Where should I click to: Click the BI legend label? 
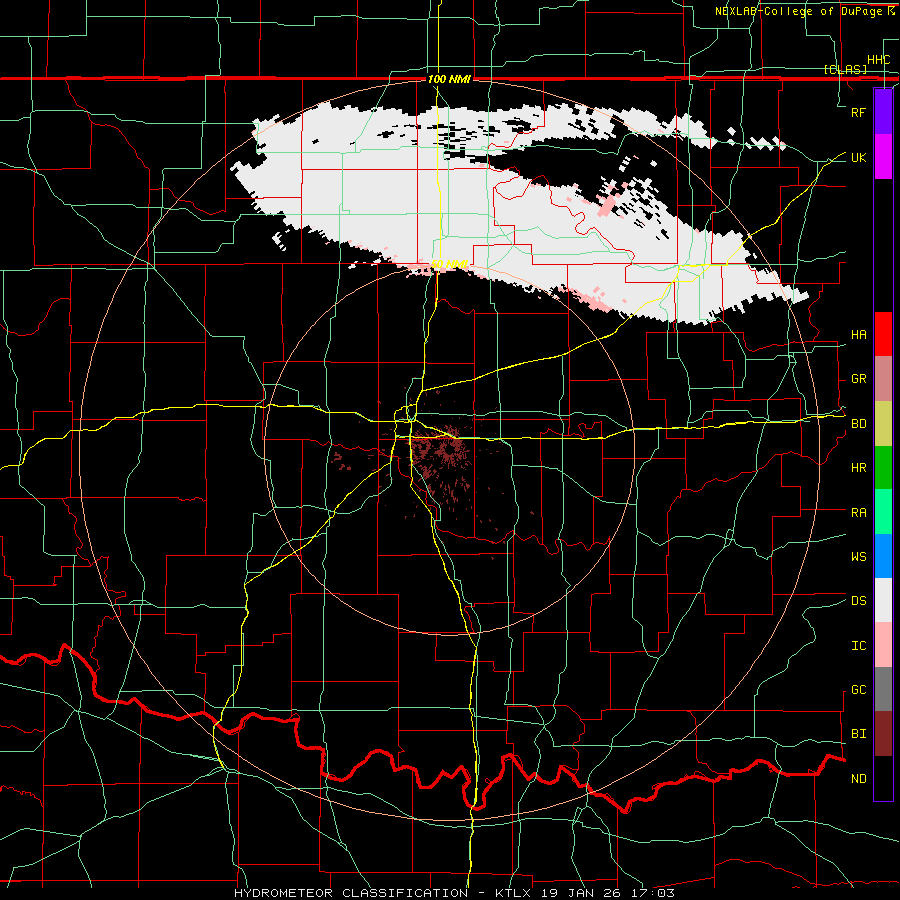(x=859, y=734)
